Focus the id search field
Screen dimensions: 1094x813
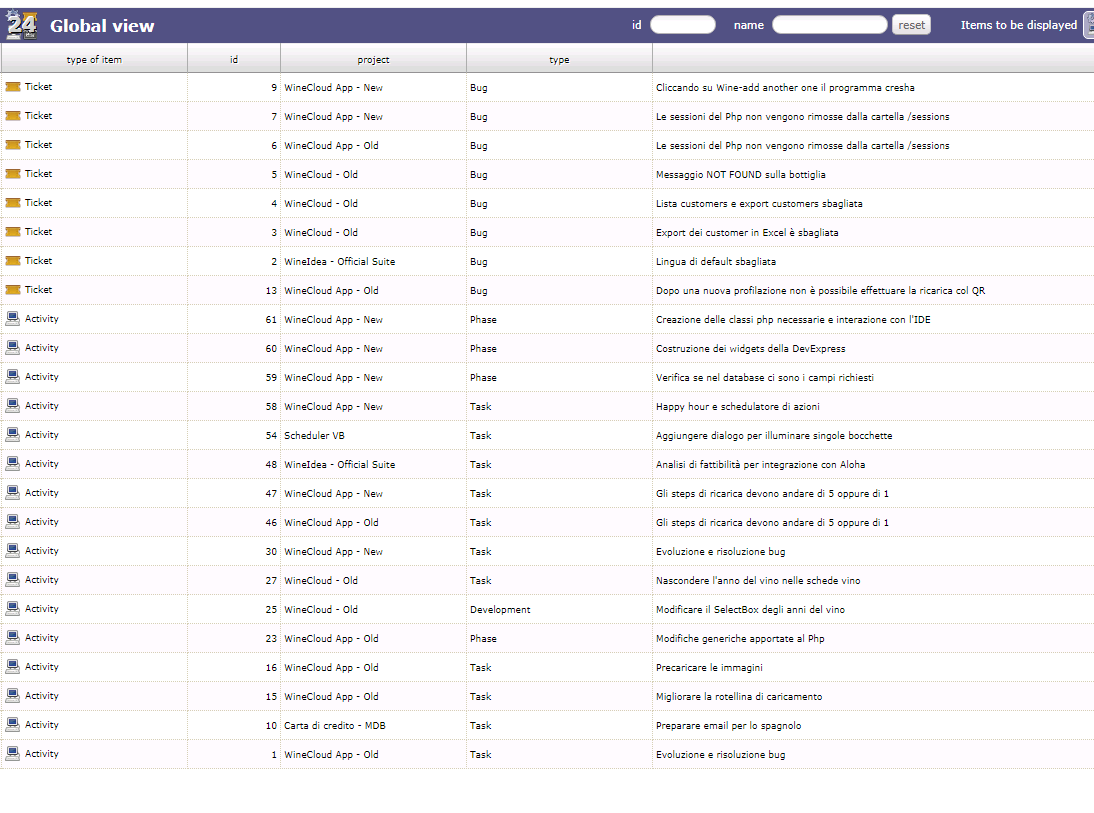click(x=682, y=25)
